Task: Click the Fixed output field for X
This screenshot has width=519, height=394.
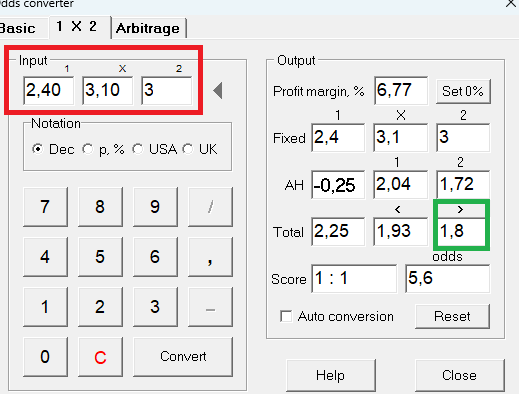Action: coord(400,137)
